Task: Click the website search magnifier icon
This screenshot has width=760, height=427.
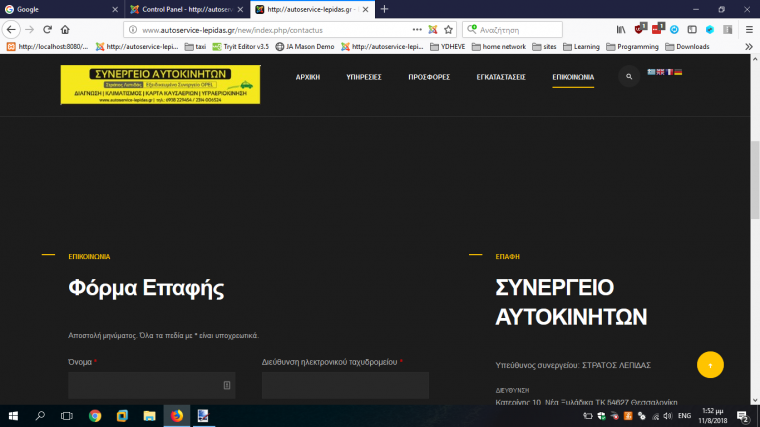Action: coord(629,76)
